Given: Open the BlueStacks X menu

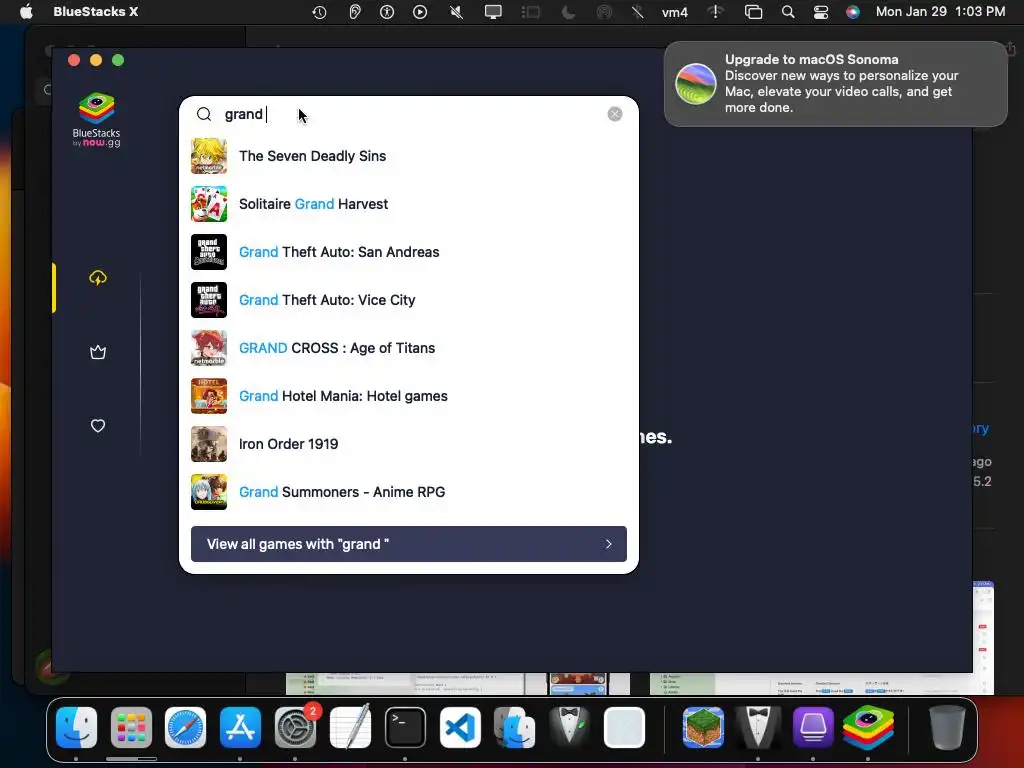Looking at the screenshot, I should coord(96,12).
